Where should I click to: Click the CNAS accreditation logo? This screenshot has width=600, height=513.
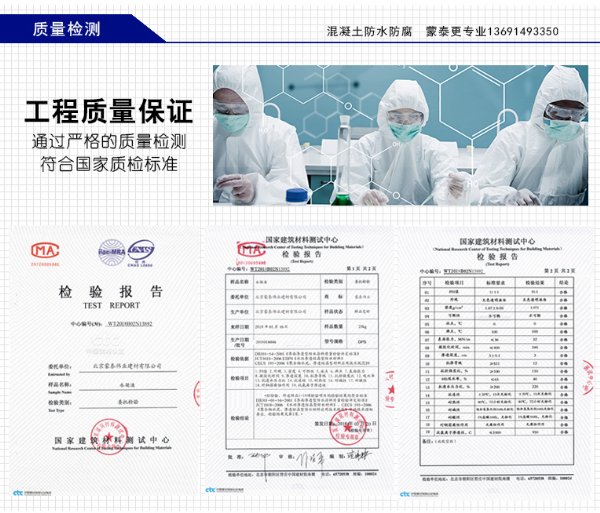143,250
